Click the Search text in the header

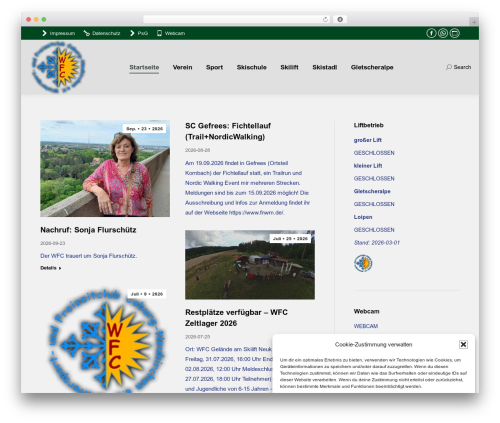[x=462, y=67]
